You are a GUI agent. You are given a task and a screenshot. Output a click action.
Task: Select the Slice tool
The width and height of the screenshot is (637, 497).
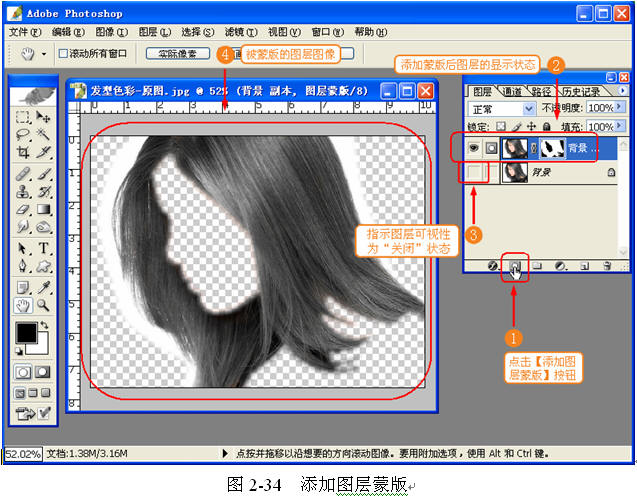coord(43,152)
